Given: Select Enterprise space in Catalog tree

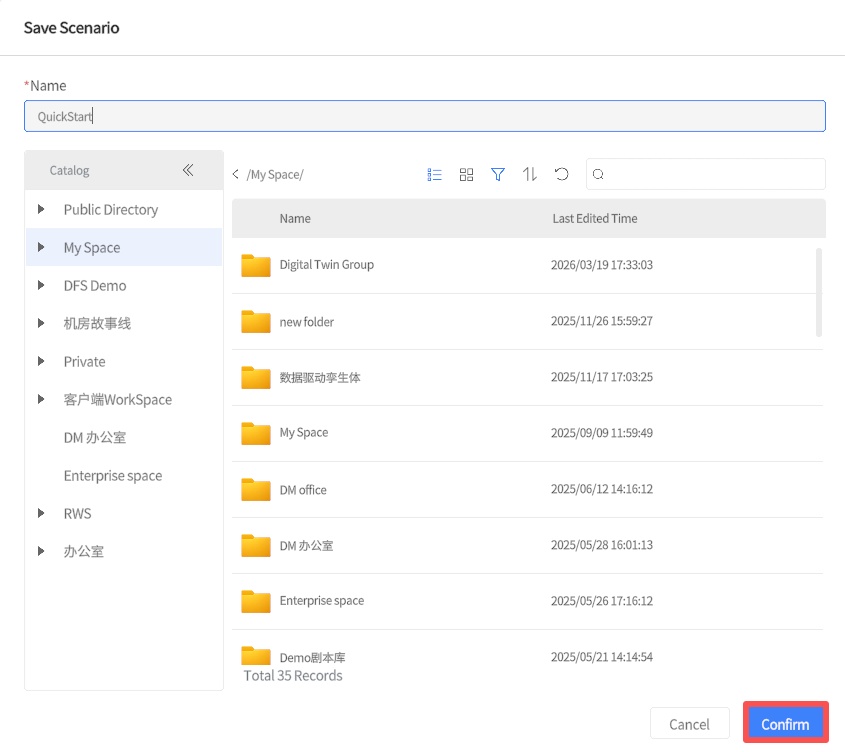Looking at the screenshot, I should click(x=112, y=476).
